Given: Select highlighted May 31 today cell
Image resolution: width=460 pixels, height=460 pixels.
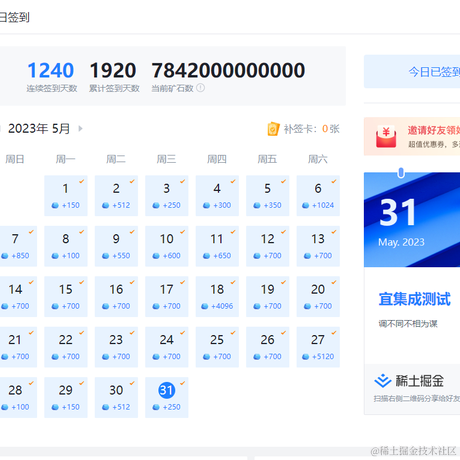Looking at the screenshot, I should point(167,397).
